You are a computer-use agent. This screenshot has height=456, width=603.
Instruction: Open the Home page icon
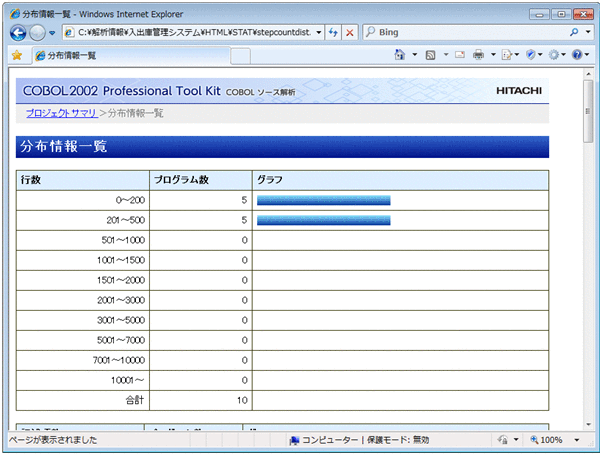point(400,55)
